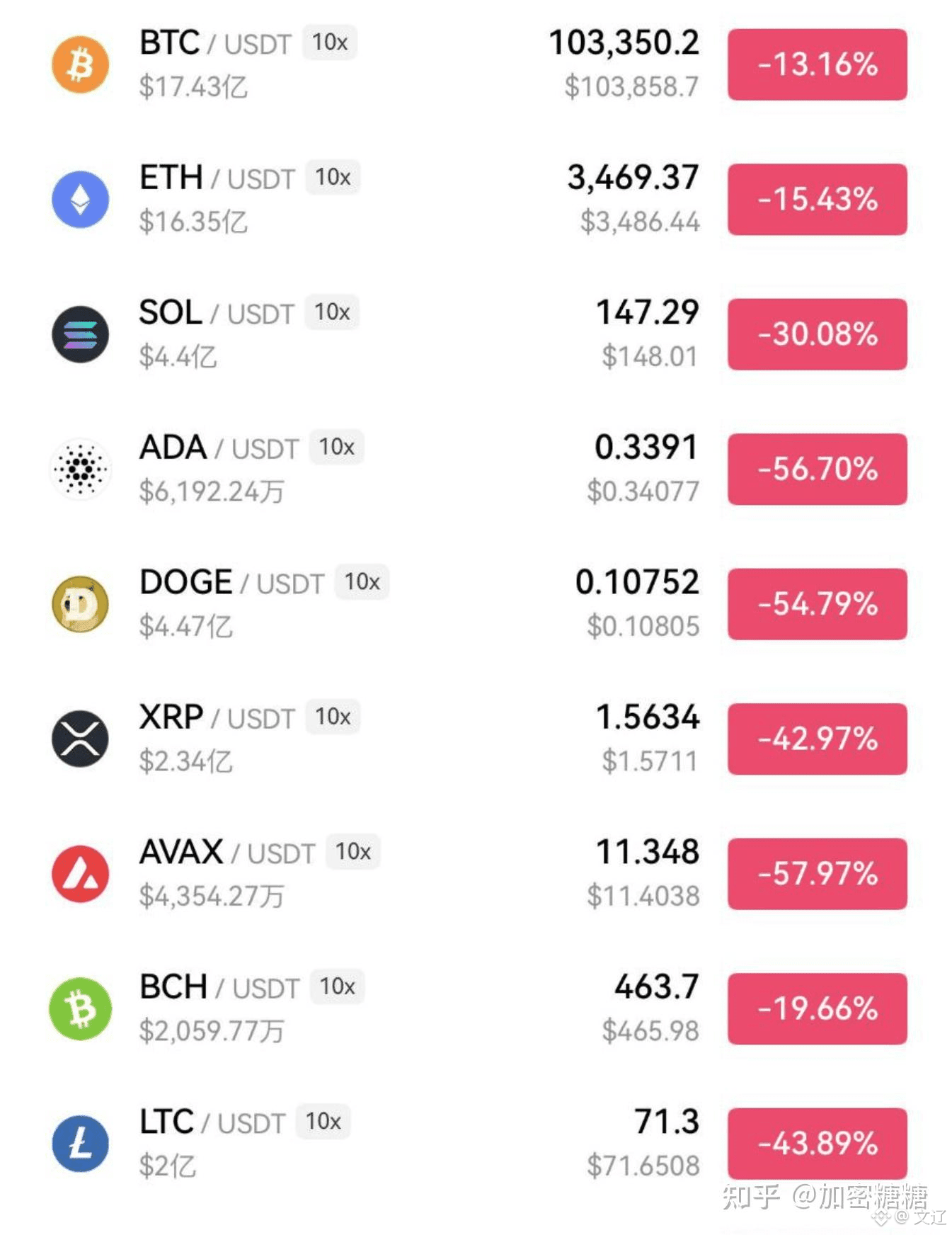
Task: Click the Dogecoin DOGE coin icon
Action: 80,604
